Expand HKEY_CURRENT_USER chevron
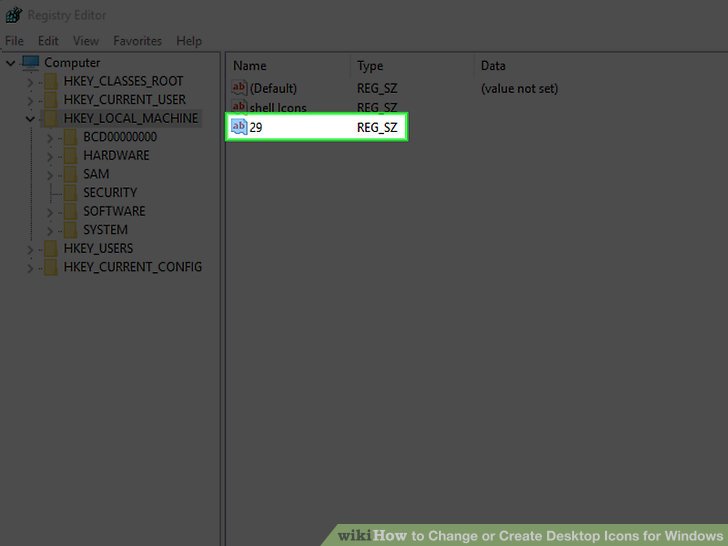 click(30, 101)
